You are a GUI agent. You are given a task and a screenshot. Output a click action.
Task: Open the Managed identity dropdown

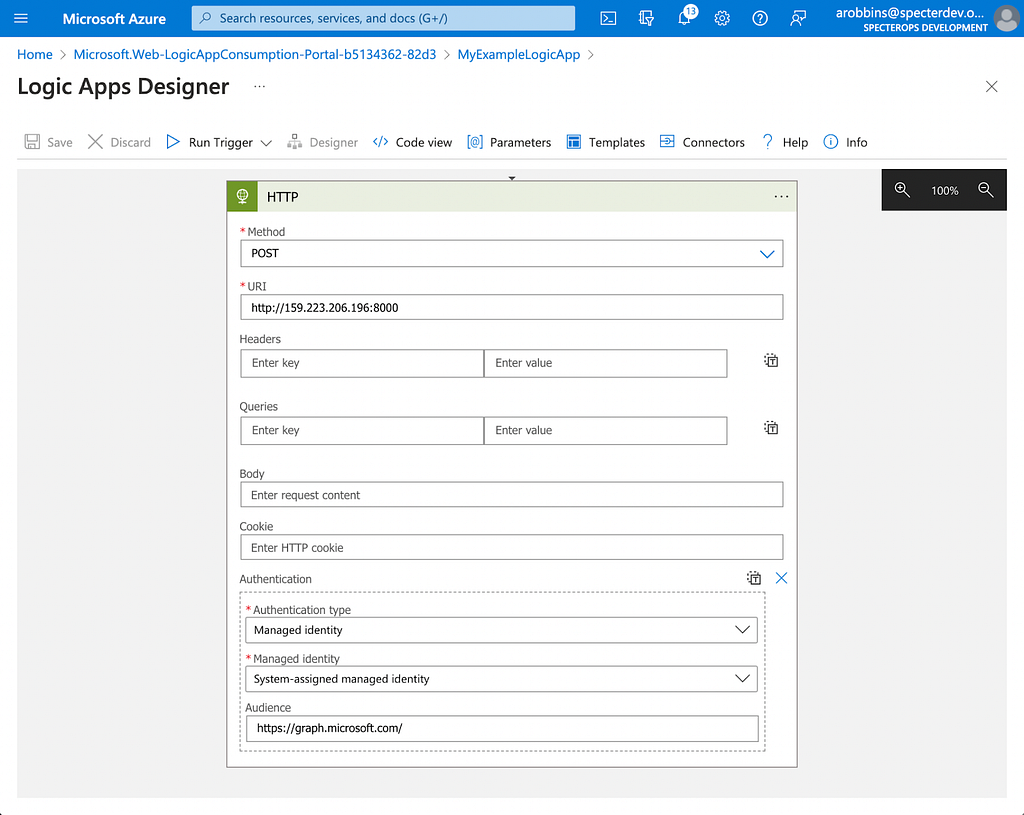click(x=502, y=679)
